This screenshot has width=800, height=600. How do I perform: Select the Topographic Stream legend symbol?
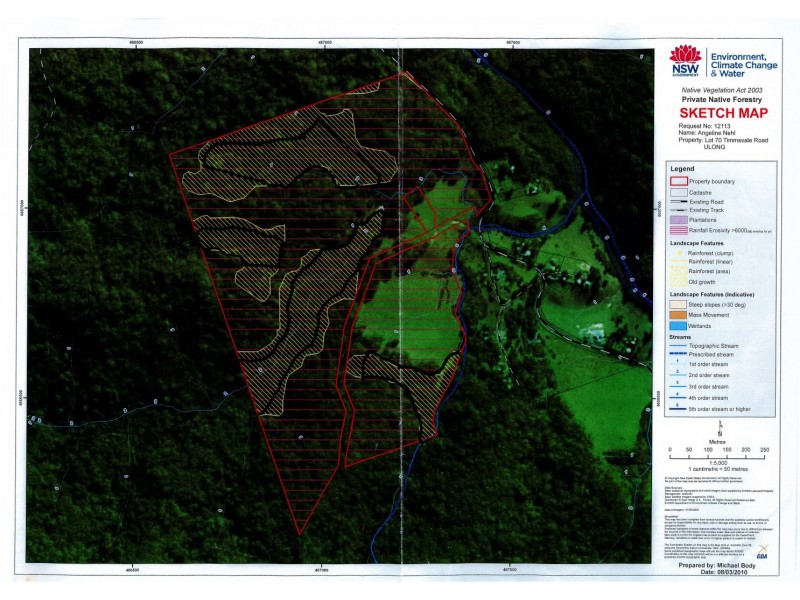678,344
